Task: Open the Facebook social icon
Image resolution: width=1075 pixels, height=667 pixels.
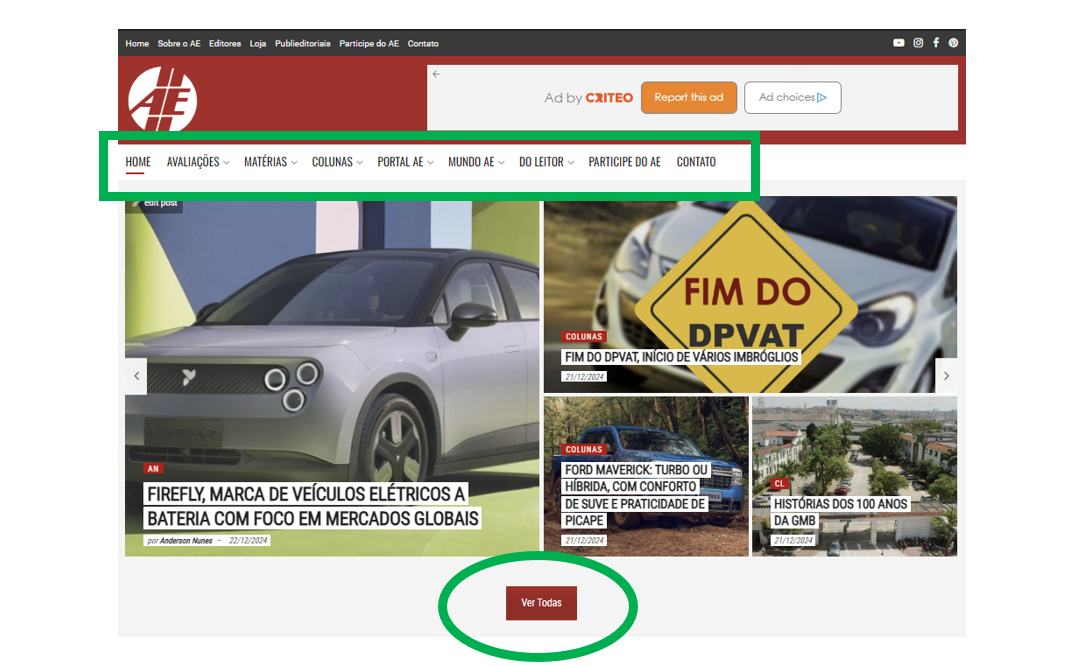Action: pos(936,43)
